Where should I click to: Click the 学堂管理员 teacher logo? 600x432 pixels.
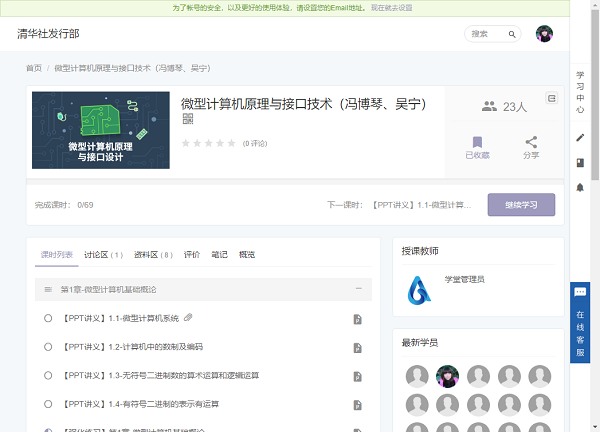click(x=419, y=290)
